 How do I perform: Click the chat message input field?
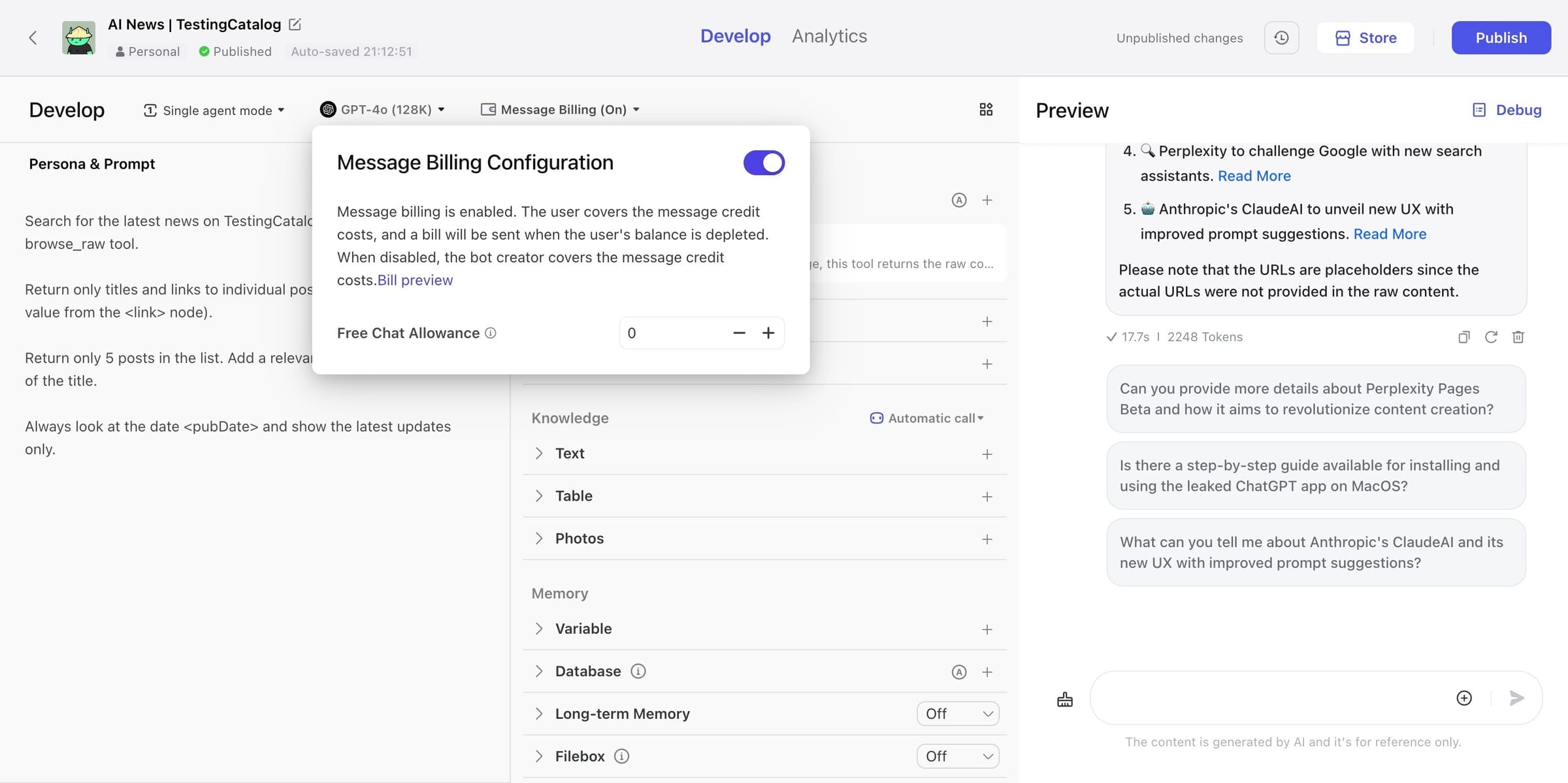(1267, 698)
